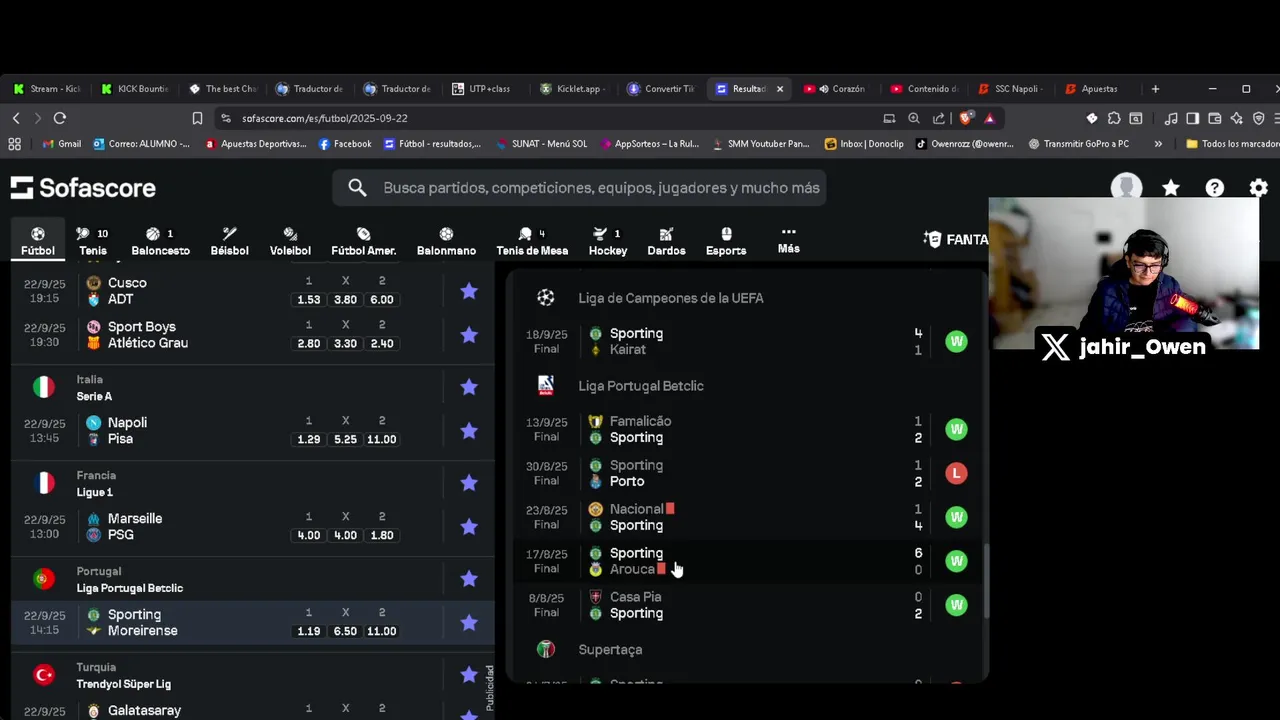Switch to the Kicklet.app browser tab
The height and width of the screenshot is (720, 1280).
pyautogui.click(x=571, y=89)
